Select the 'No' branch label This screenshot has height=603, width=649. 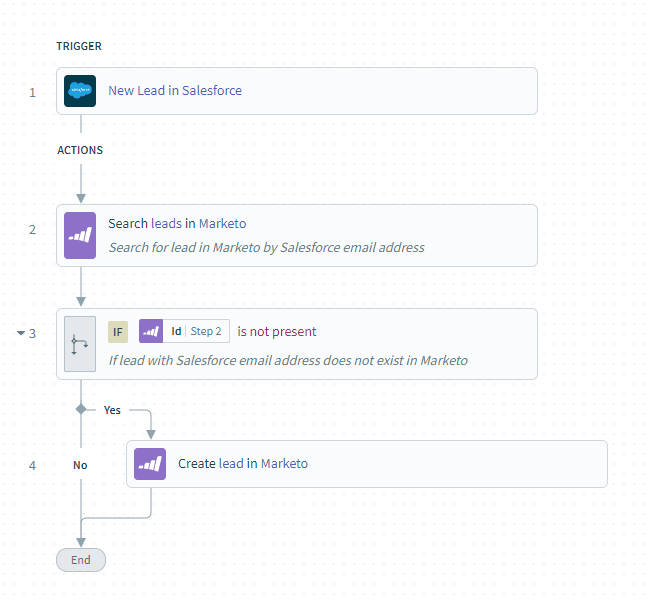80,465
